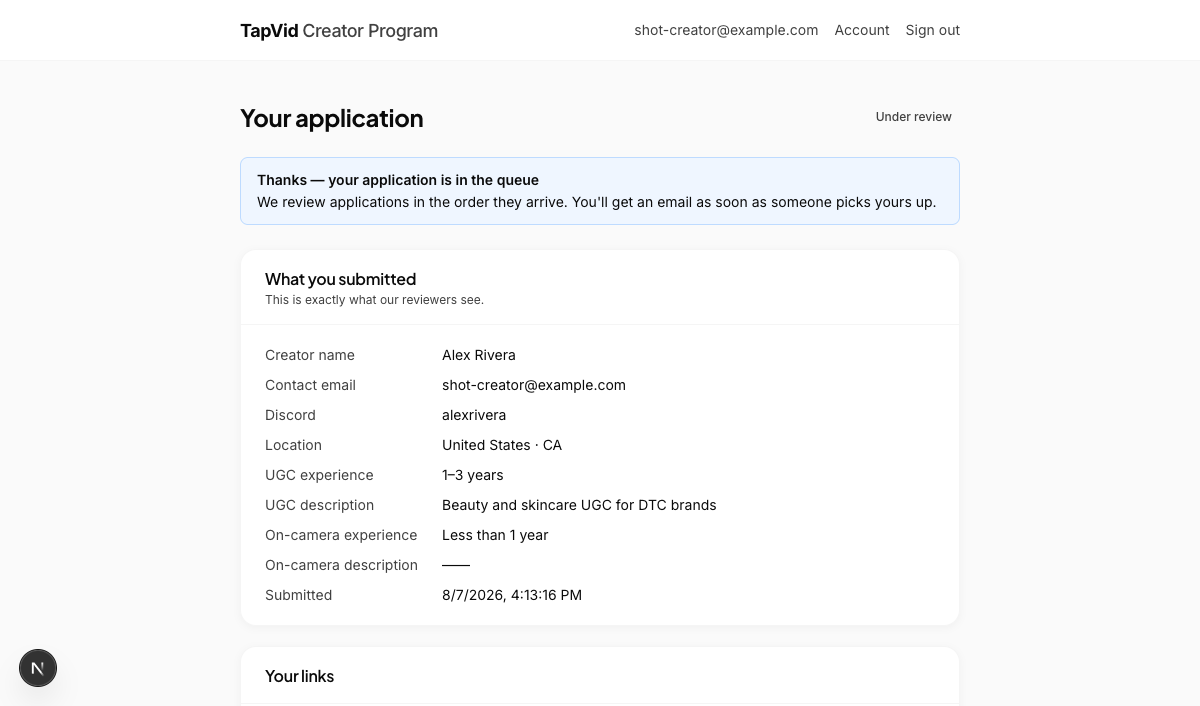Click the Under review status badge
Image resolution: width=1200 pixels, height=706 pixels.
[914, 117]
